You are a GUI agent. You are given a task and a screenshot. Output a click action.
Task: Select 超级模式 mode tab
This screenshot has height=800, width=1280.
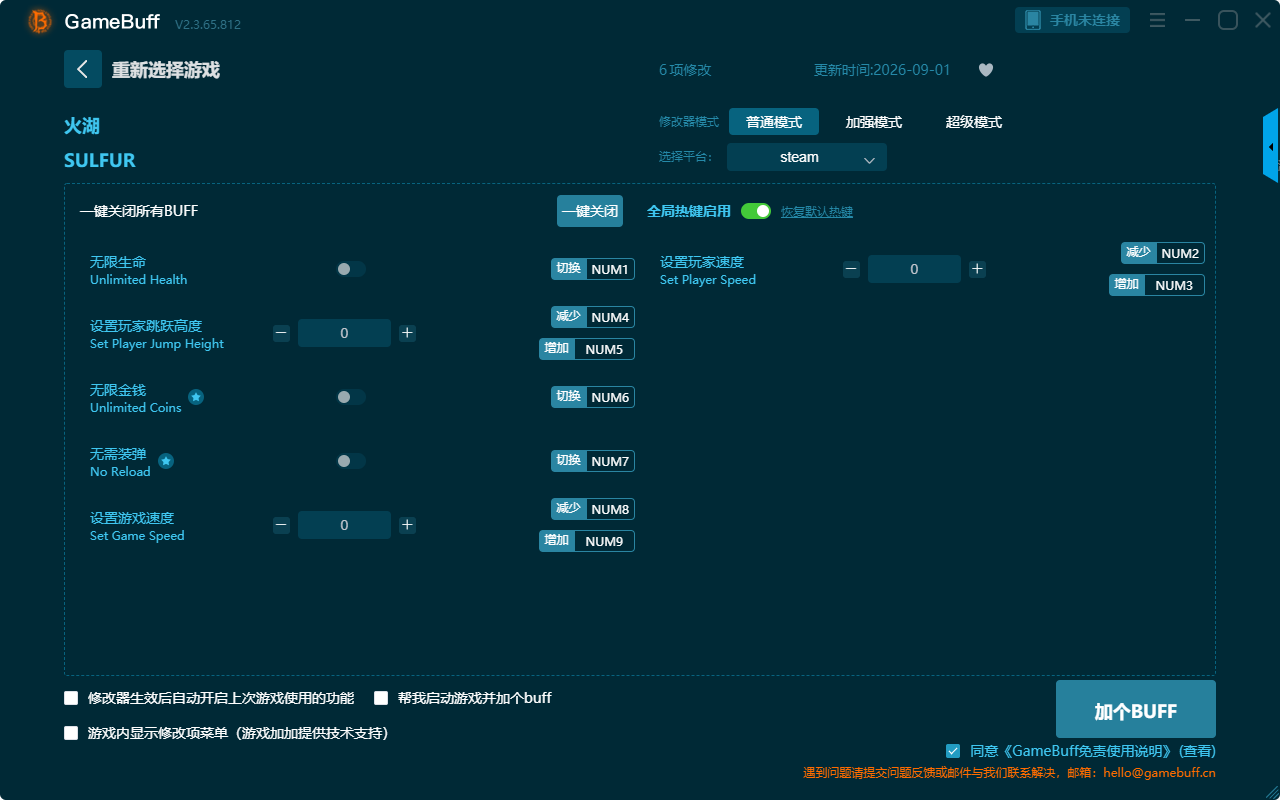click(974, 122)
